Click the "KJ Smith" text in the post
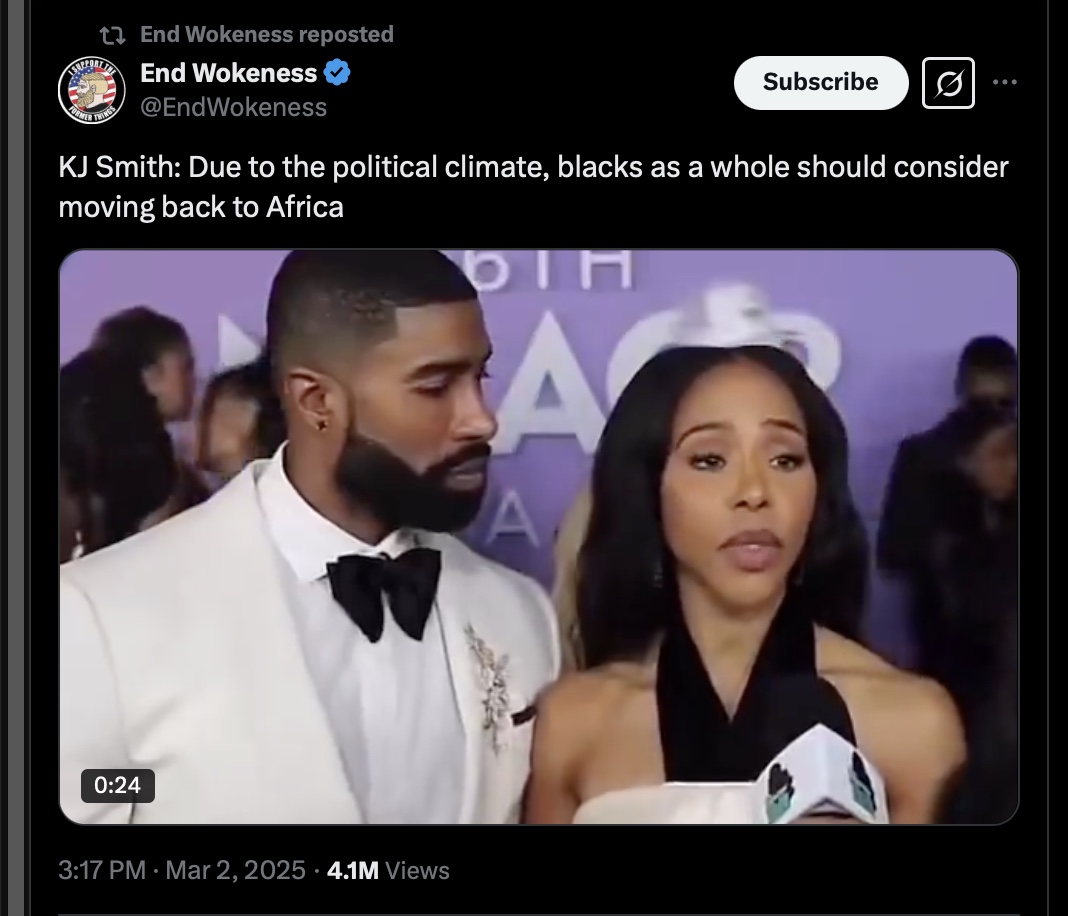 (x=119, y=168)
